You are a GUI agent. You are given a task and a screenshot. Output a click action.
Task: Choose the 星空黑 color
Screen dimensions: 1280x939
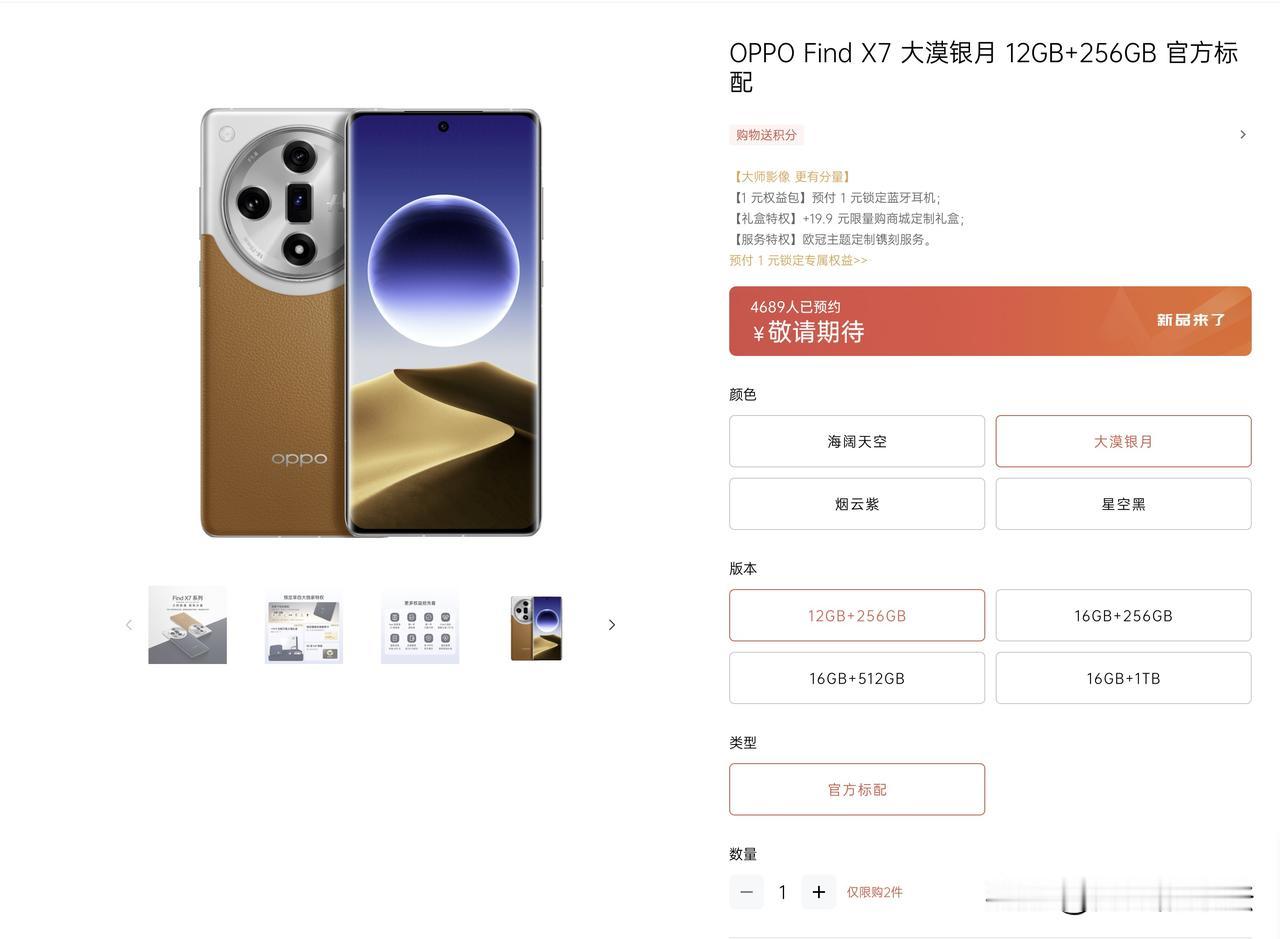click(1123, 504)
